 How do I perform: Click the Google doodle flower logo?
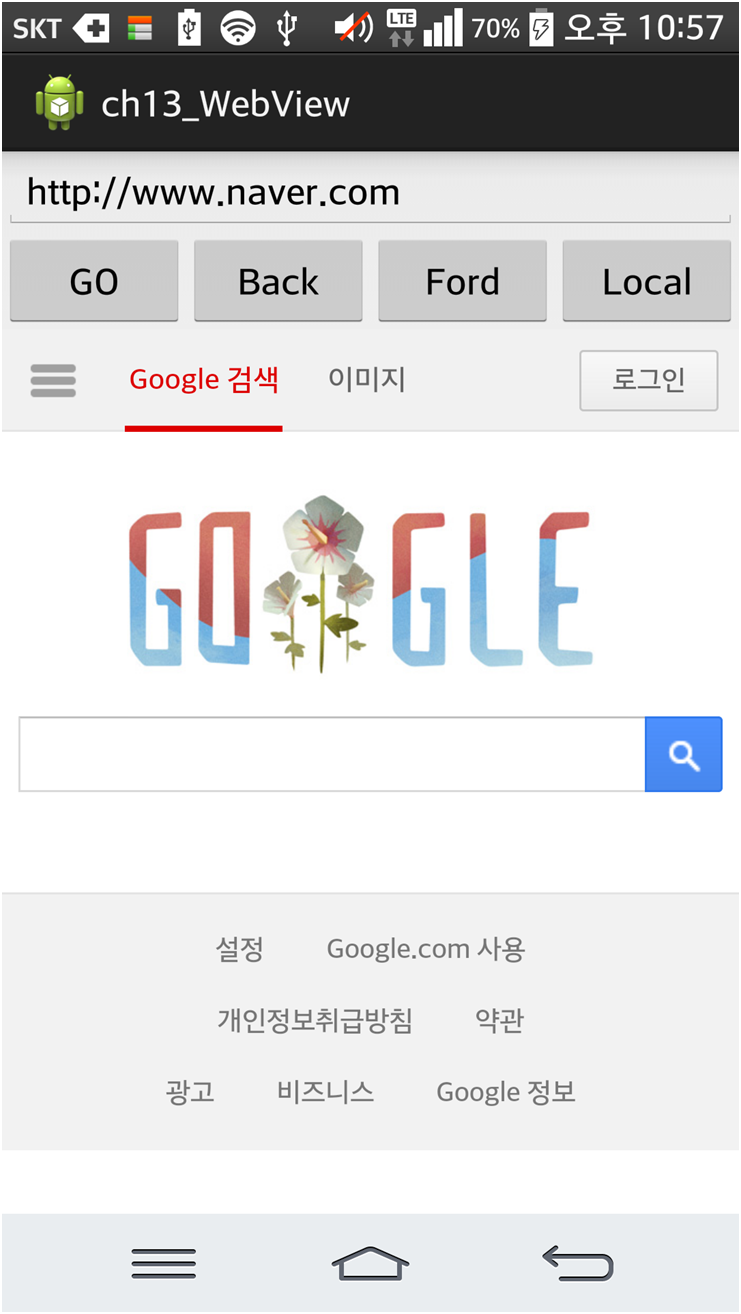360,585
